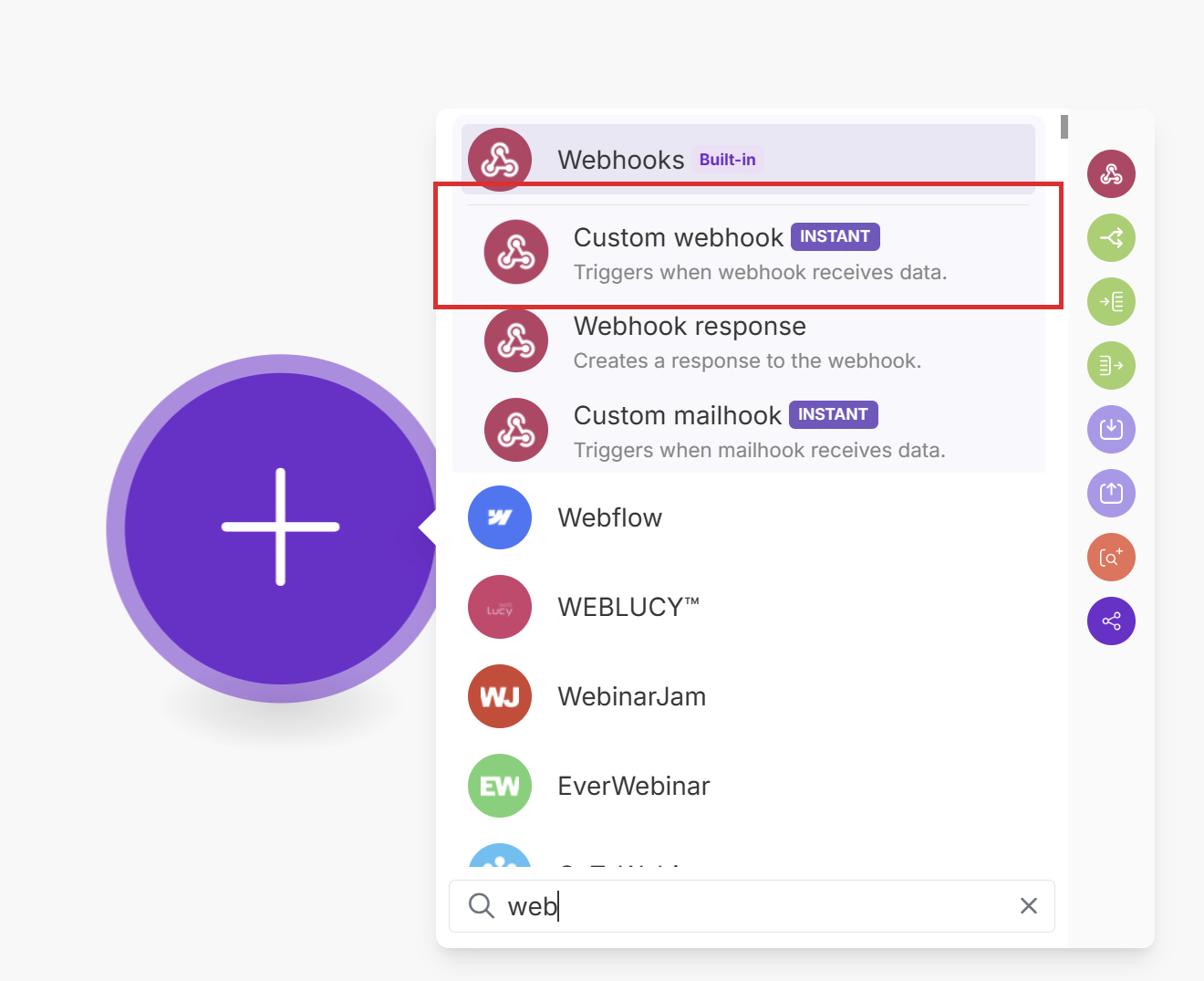Select the Array aggregator sidebar icon
This screenshot has height=981, width=1204.
coord(1111,366)
